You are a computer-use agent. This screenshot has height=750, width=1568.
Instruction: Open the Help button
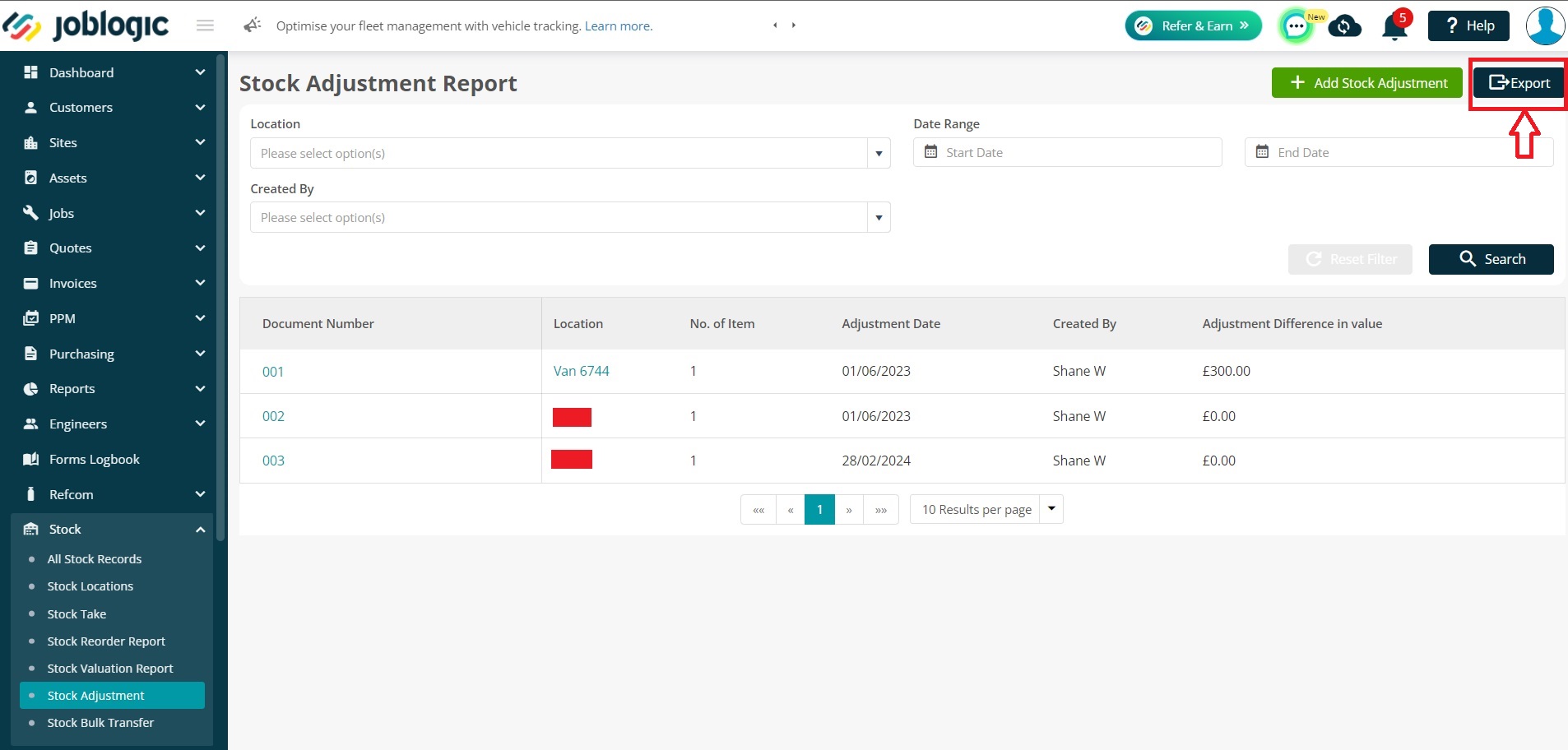tap(1469, 26)
